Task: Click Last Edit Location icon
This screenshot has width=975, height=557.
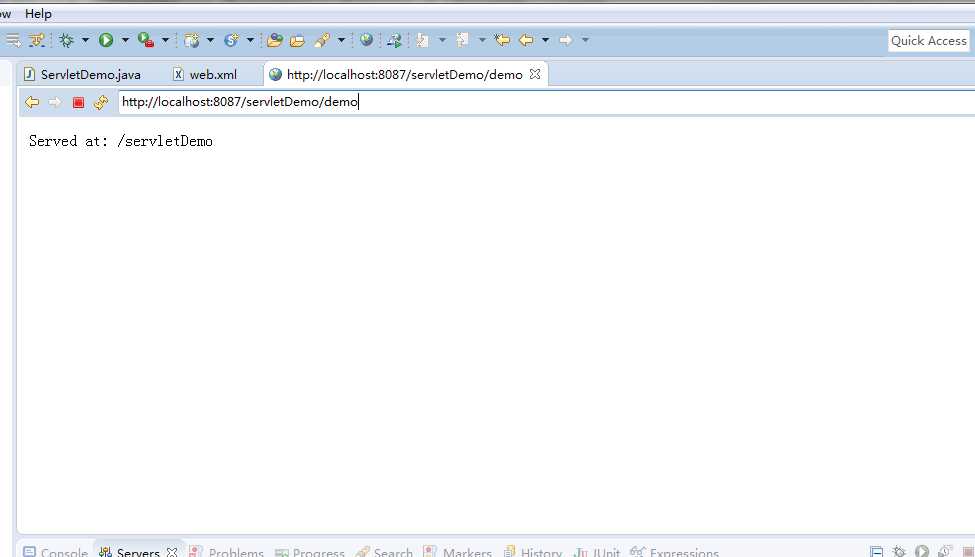Action: point(502,40)
